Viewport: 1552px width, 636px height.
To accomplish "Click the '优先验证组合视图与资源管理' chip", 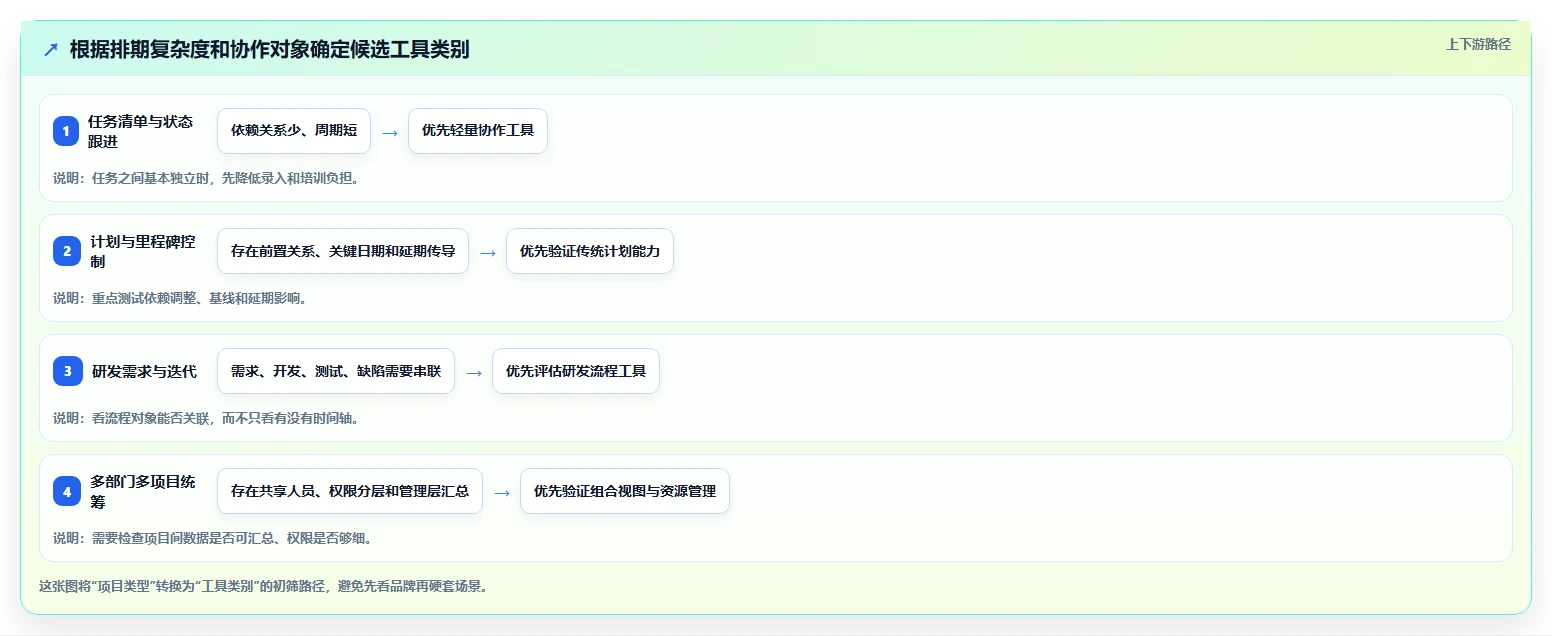I will point(625,491).
